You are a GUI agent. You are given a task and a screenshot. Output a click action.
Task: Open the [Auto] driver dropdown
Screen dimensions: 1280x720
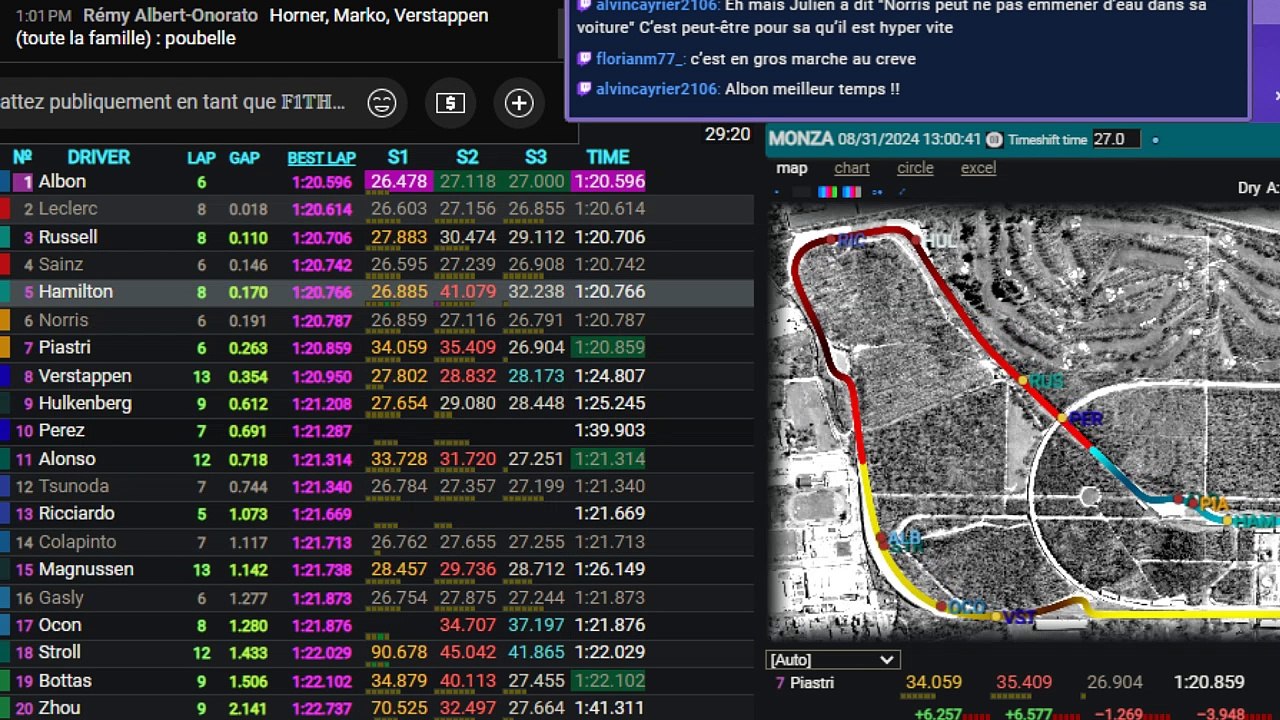[832, 660]
